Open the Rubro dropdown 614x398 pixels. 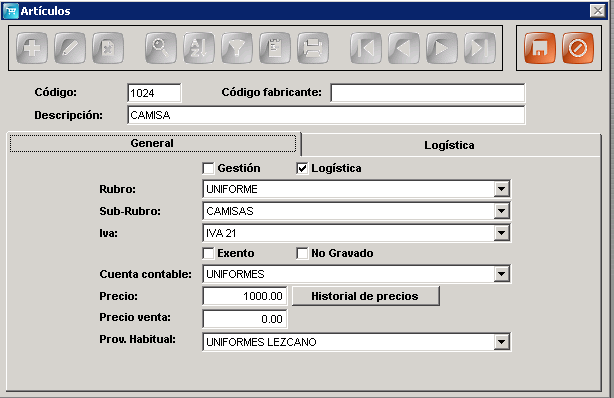501,189
